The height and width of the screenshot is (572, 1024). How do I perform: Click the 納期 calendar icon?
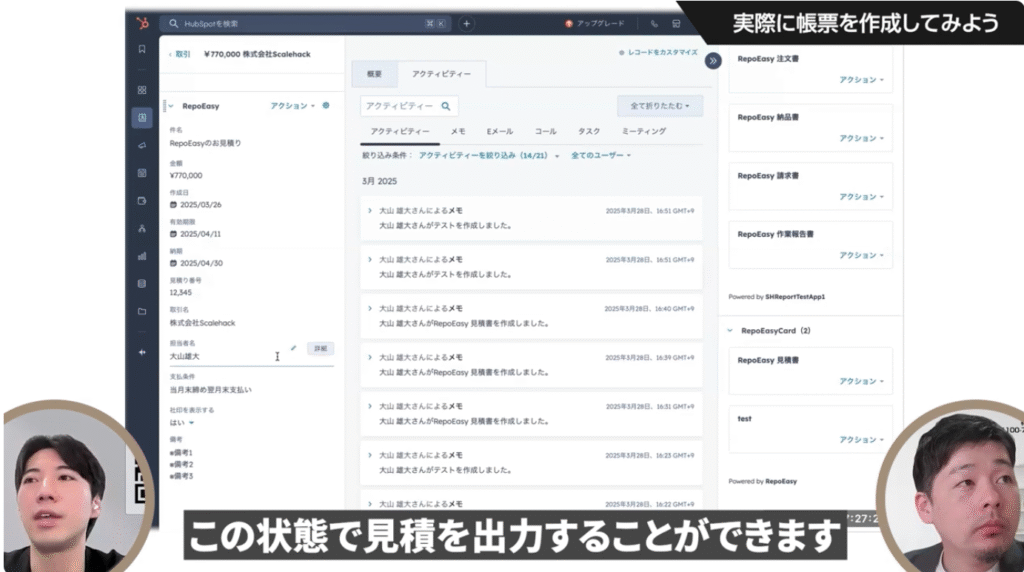coord(173,263)
